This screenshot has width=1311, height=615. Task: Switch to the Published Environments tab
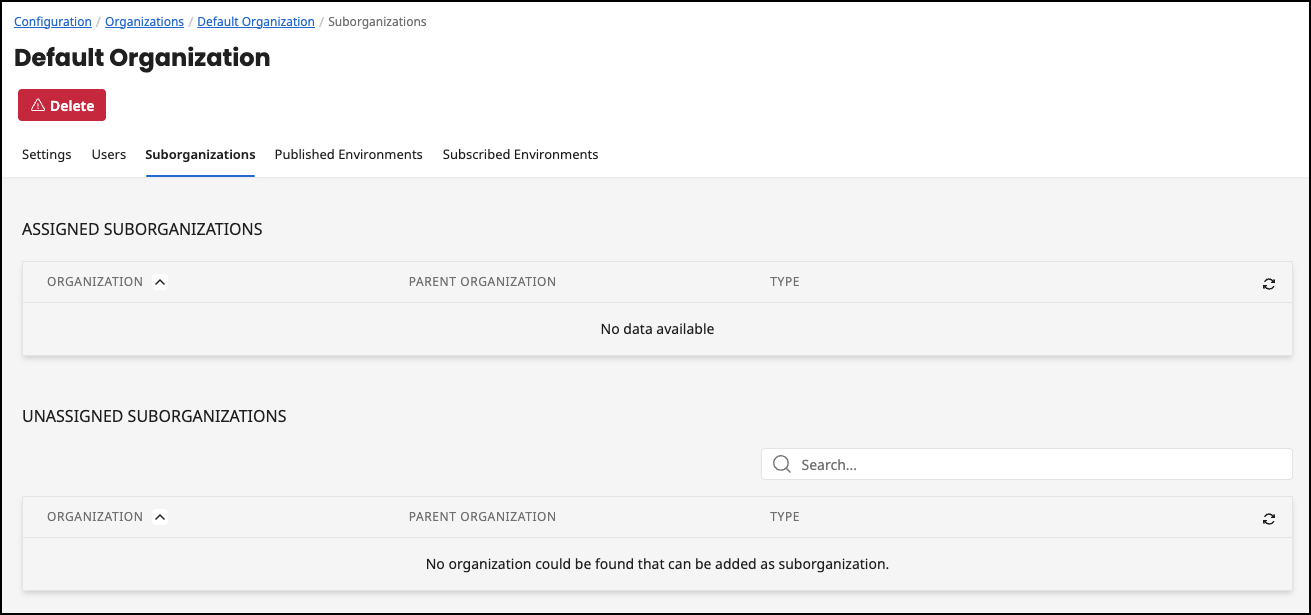coord(348,154)
